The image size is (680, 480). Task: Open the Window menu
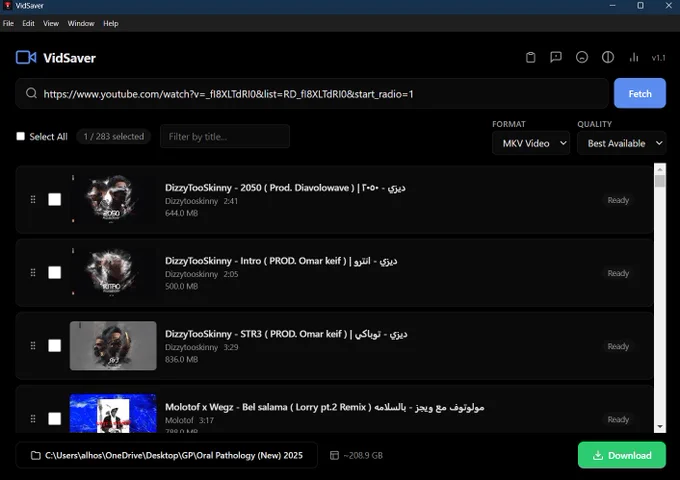(81, 23)
